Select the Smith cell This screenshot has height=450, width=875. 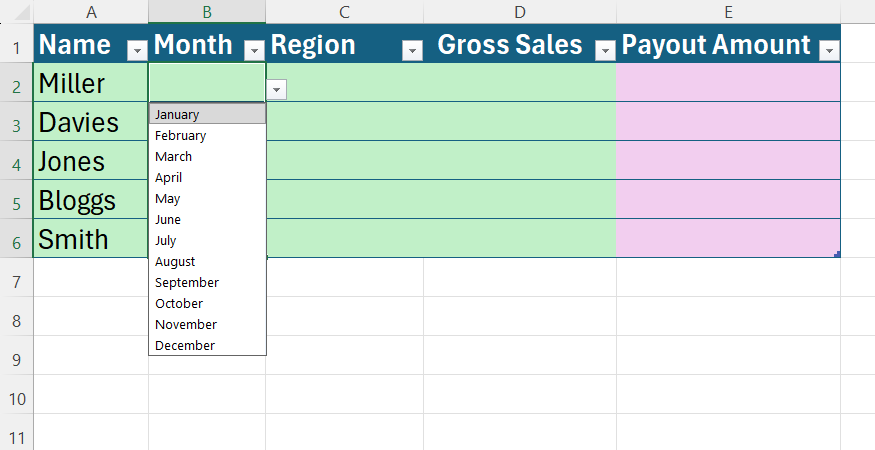(x=91, y=238)
